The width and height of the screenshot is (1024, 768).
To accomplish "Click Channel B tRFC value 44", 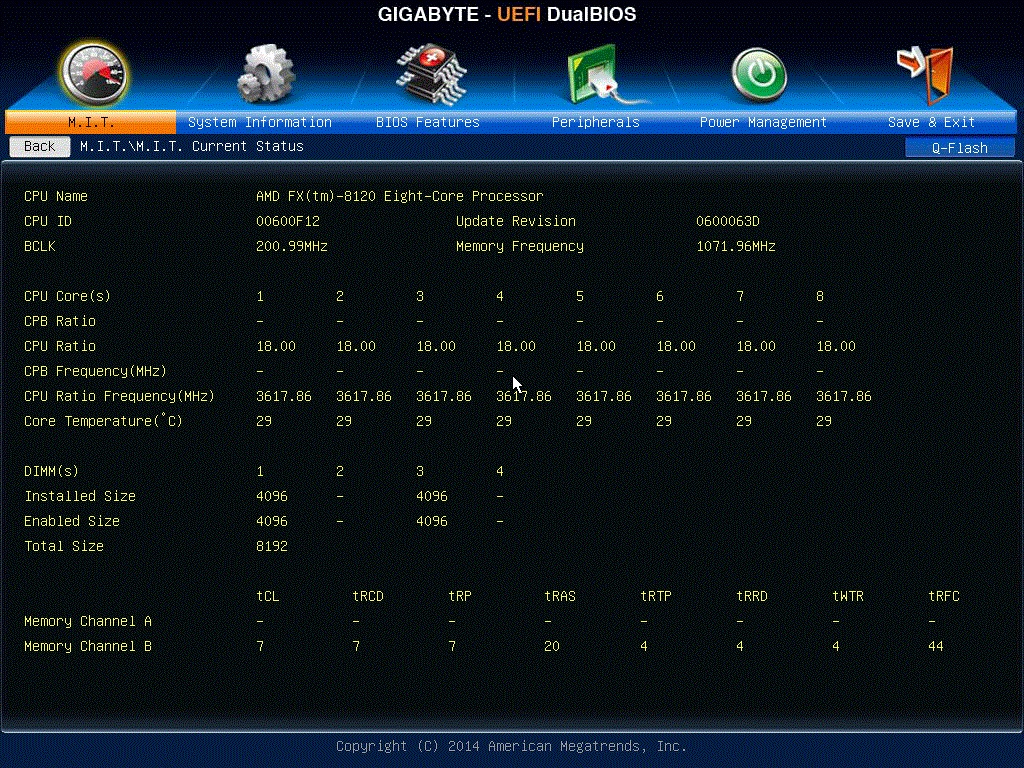I will [x=936, y=646].
